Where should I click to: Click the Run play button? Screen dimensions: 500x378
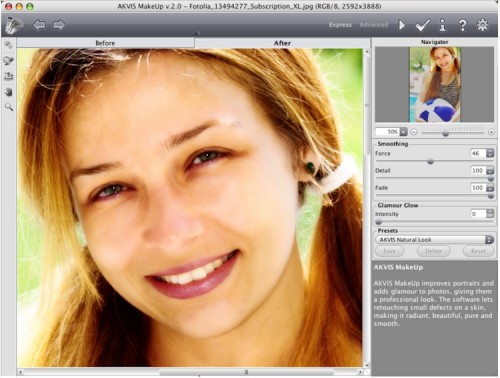point(402,25)
